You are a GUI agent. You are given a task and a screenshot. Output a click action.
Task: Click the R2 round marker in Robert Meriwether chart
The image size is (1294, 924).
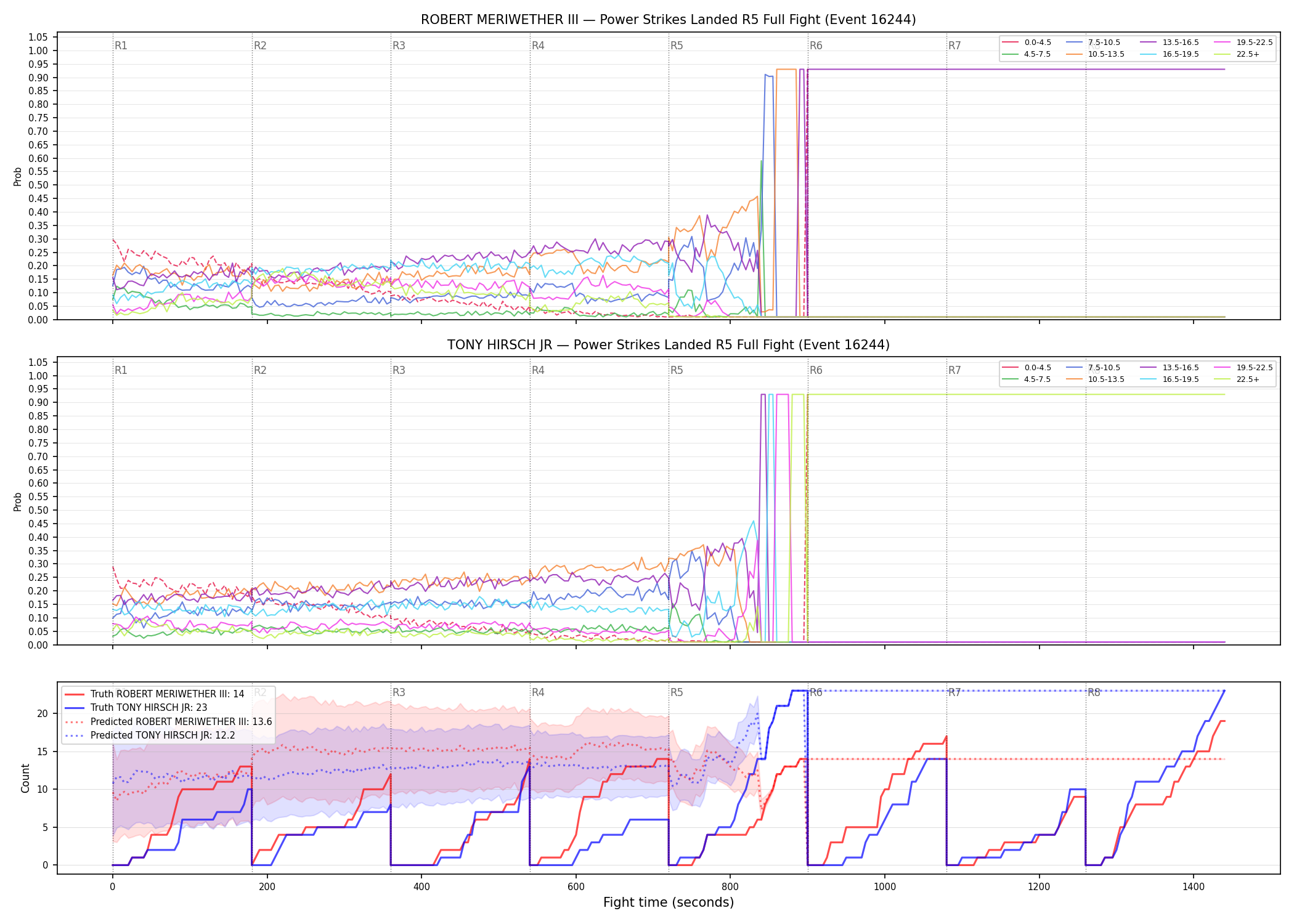coord(260,46)
